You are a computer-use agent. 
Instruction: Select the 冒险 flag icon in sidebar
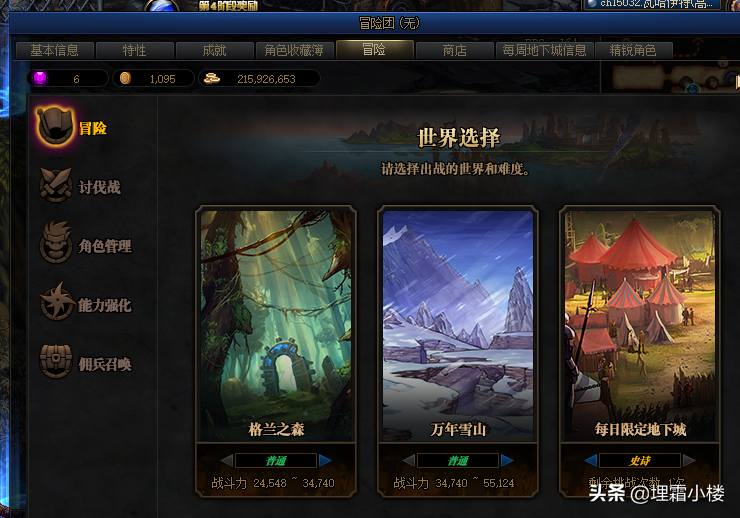point(56,126)
